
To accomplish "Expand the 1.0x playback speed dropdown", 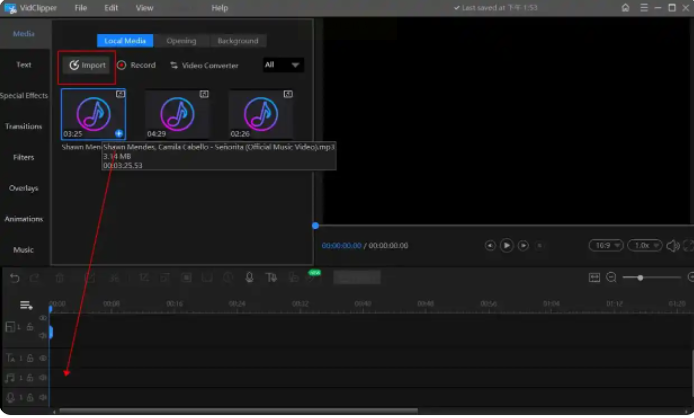I will (x=647, y=245).
